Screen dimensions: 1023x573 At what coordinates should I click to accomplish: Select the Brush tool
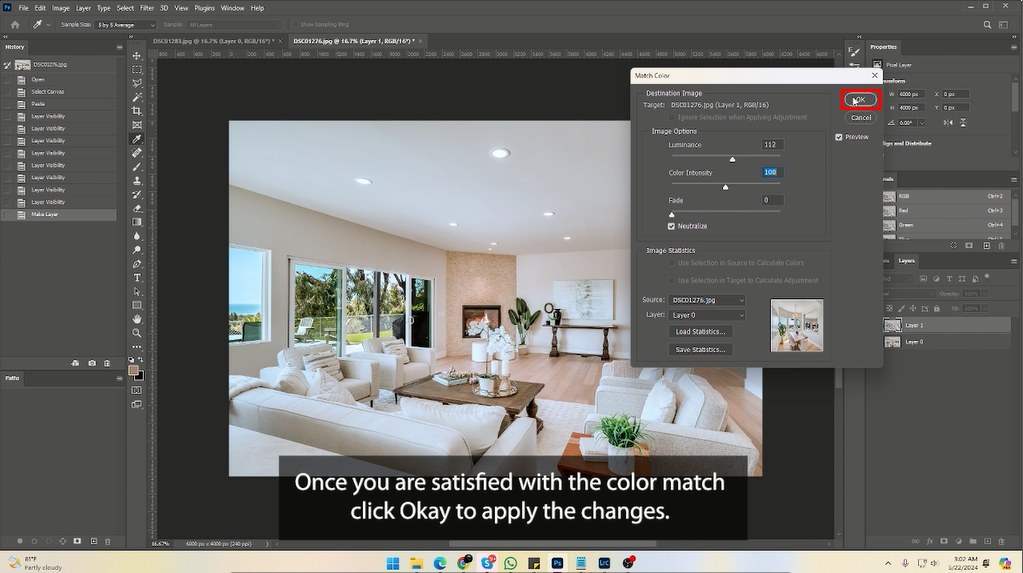137,166
